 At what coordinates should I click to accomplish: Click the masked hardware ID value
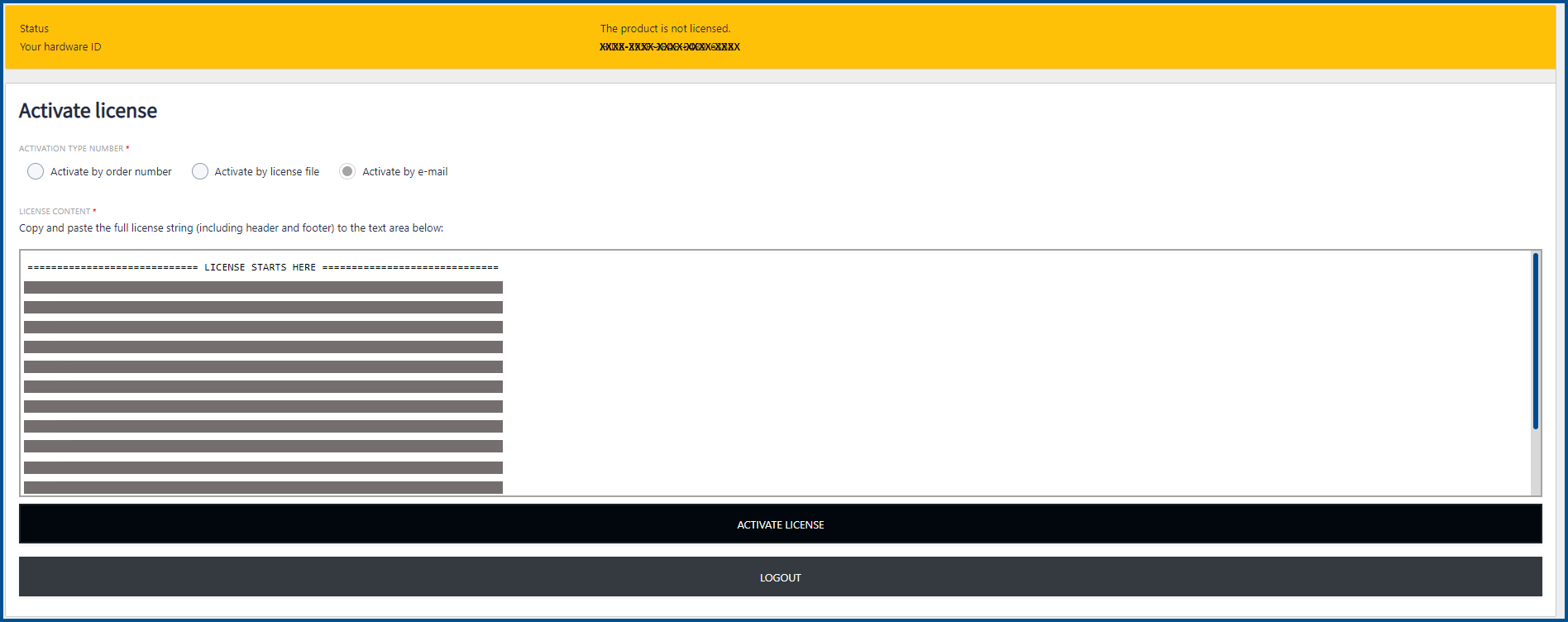pos(669,47)
